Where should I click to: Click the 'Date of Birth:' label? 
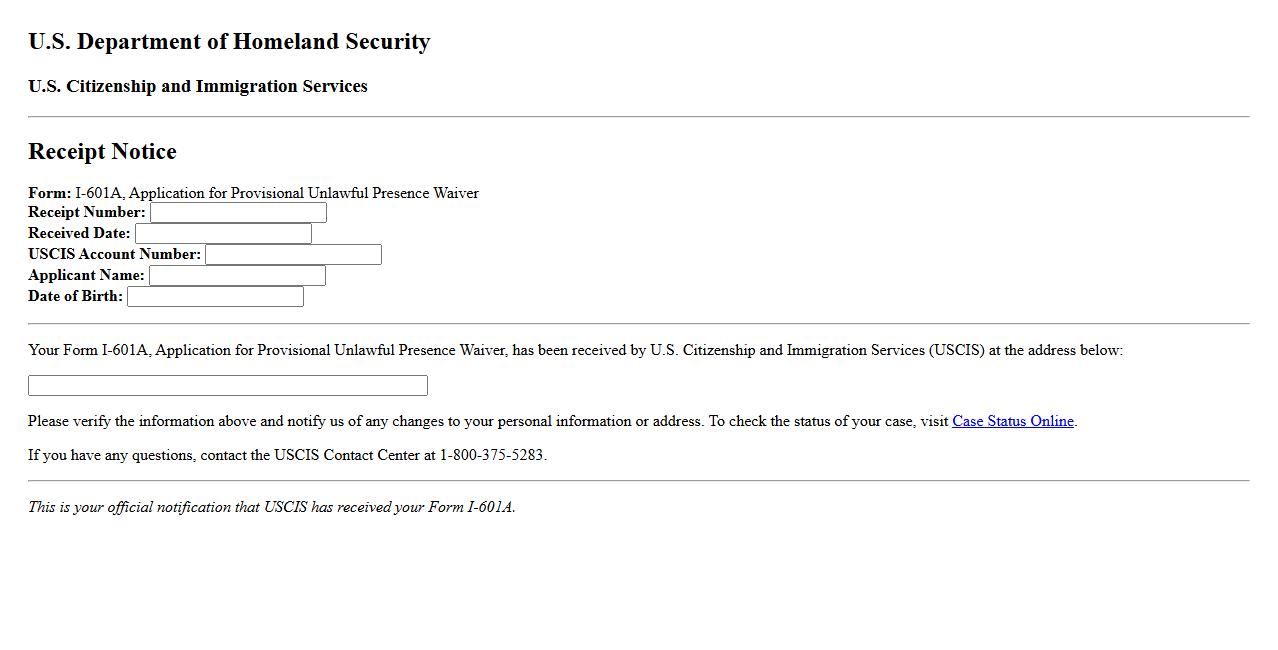tap(75, 297)
